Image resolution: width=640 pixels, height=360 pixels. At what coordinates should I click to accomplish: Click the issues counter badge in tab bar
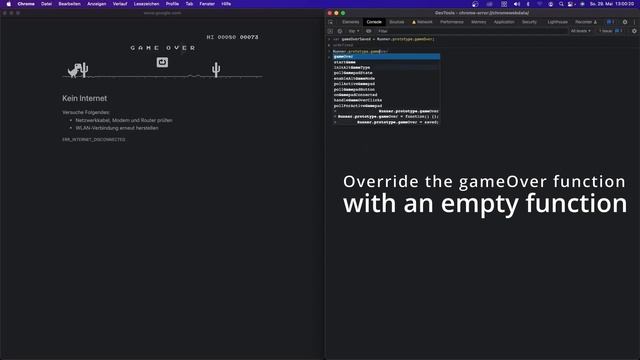(610, 22)
